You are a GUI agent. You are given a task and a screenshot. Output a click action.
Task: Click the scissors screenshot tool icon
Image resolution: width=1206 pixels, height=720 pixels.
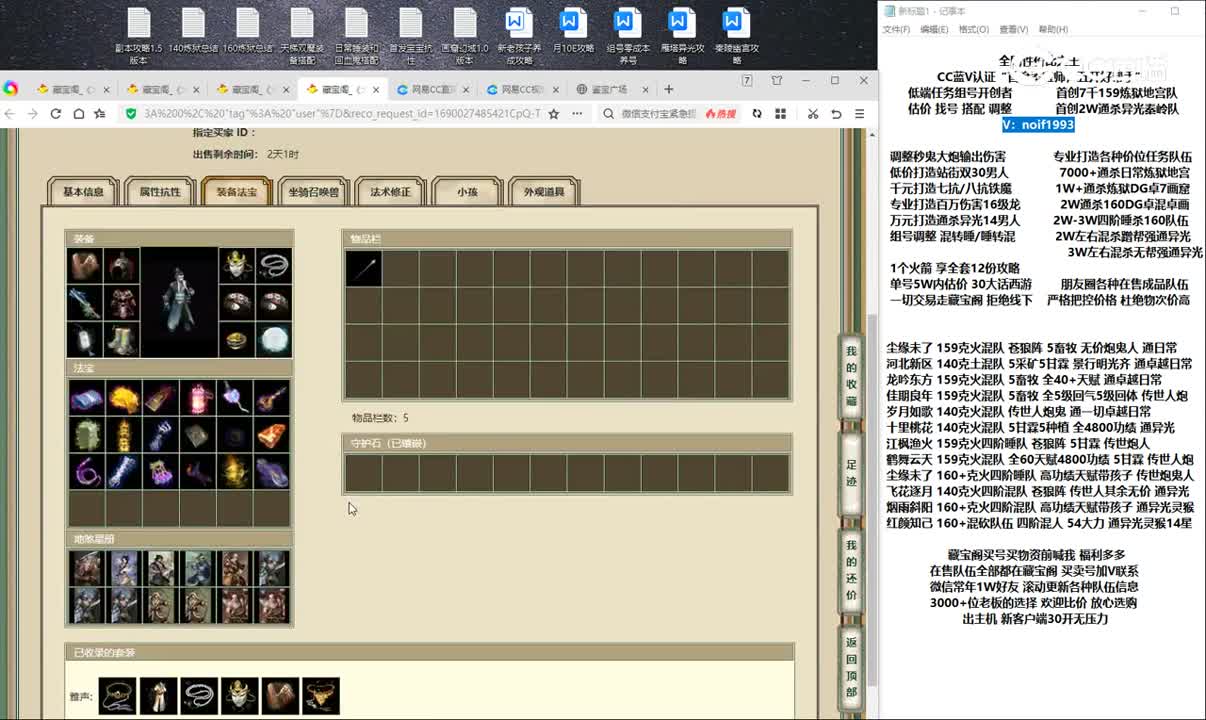click(813, 114)
